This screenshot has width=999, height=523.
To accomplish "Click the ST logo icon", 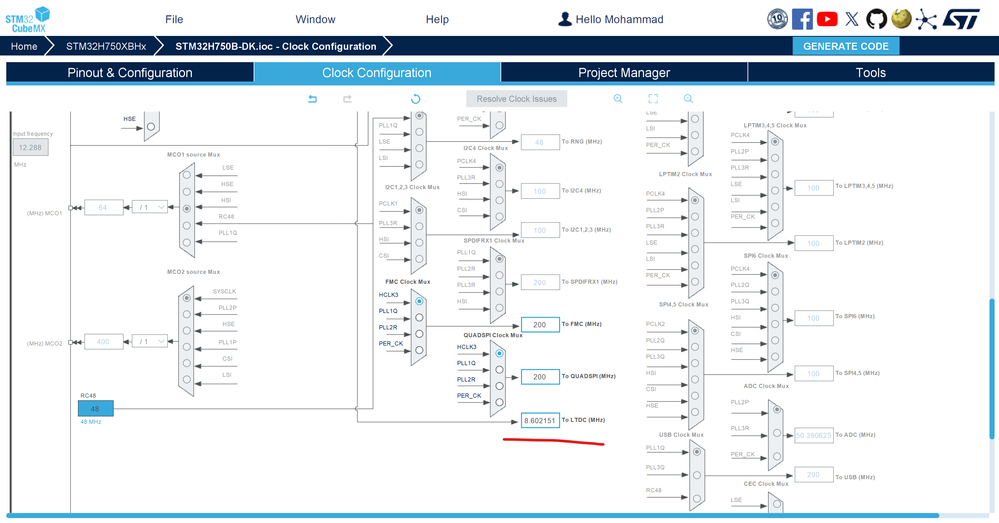I will coord(960,19).
